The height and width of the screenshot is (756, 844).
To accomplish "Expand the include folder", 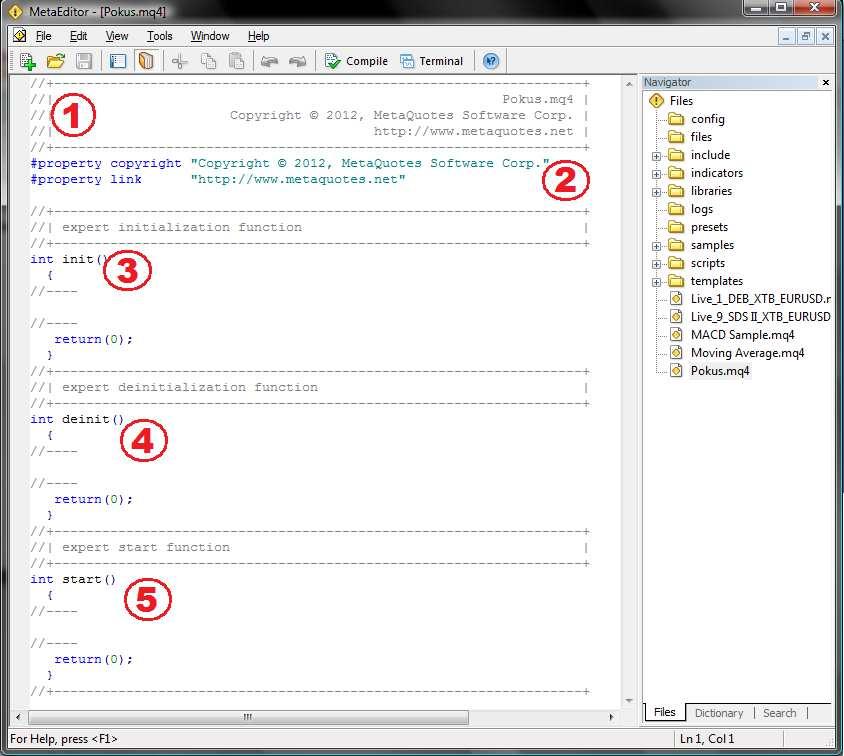I will click(656, 156).
